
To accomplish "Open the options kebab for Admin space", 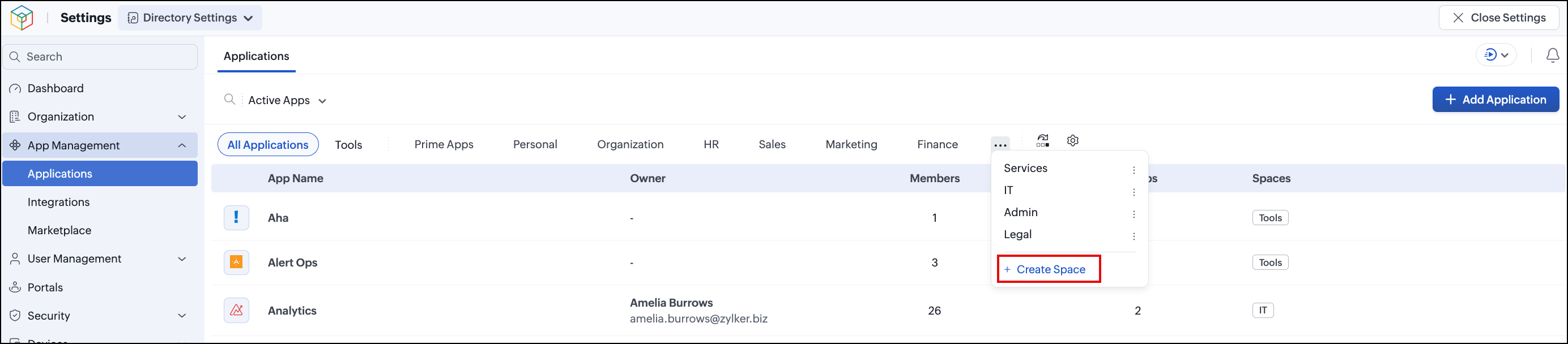I will coord(1134,214).
